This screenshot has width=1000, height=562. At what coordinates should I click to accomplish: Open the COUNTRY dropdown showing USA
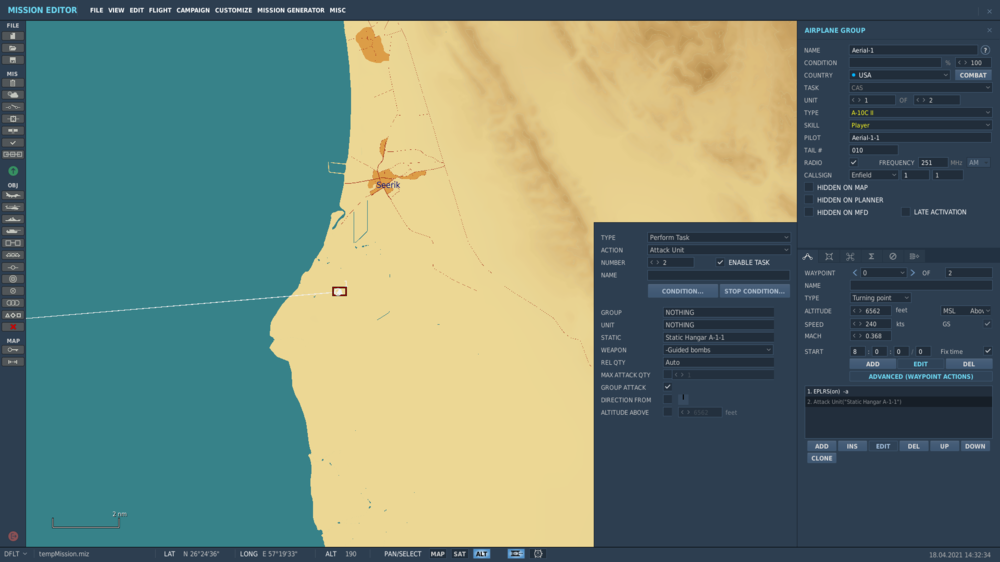tap(899, 75)
